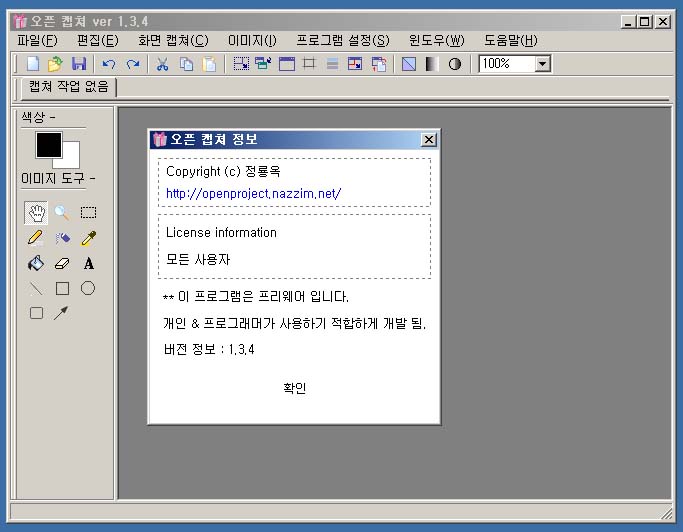Click the crop toolbar icon
The height and width of the screenshot is (532, 683).
[x=309, y=64]
